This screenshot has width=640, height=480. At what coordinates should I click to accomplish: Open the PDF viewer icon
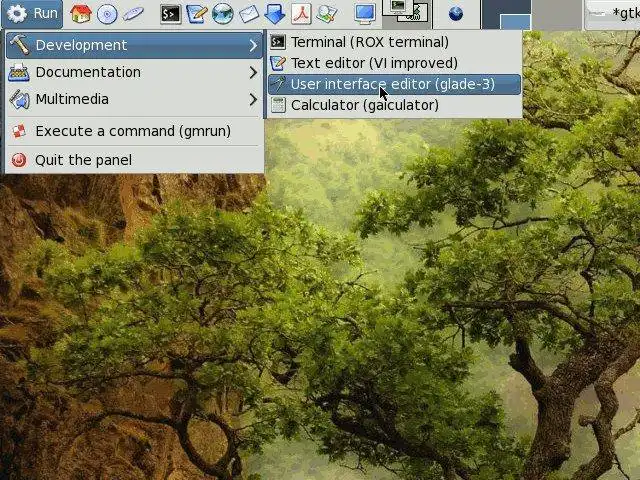tap(301, 14)
